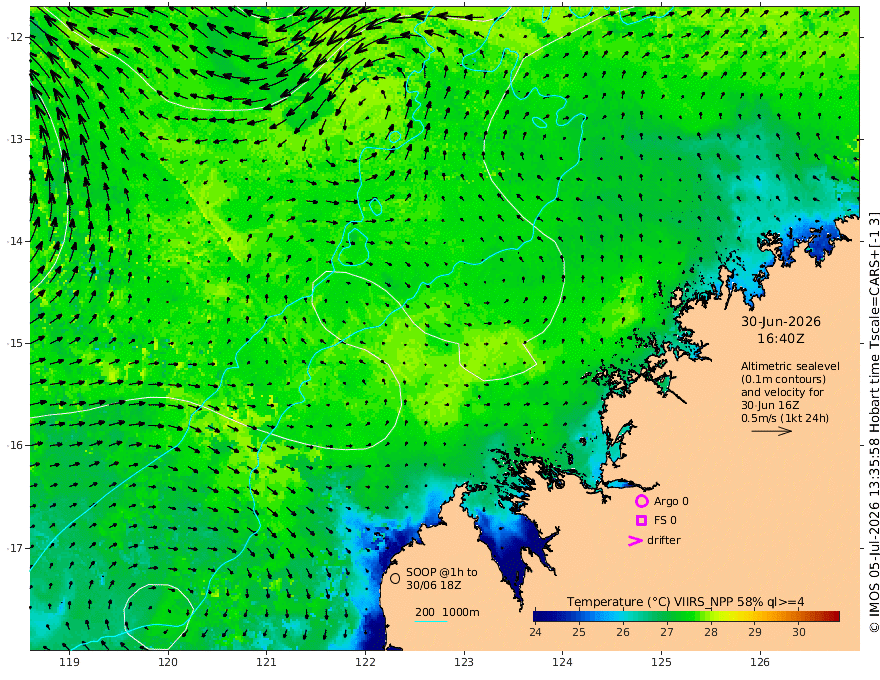Click the 'drifter' legend label
880x680 pixels.
pyautogui.click(x=664, y=540)
